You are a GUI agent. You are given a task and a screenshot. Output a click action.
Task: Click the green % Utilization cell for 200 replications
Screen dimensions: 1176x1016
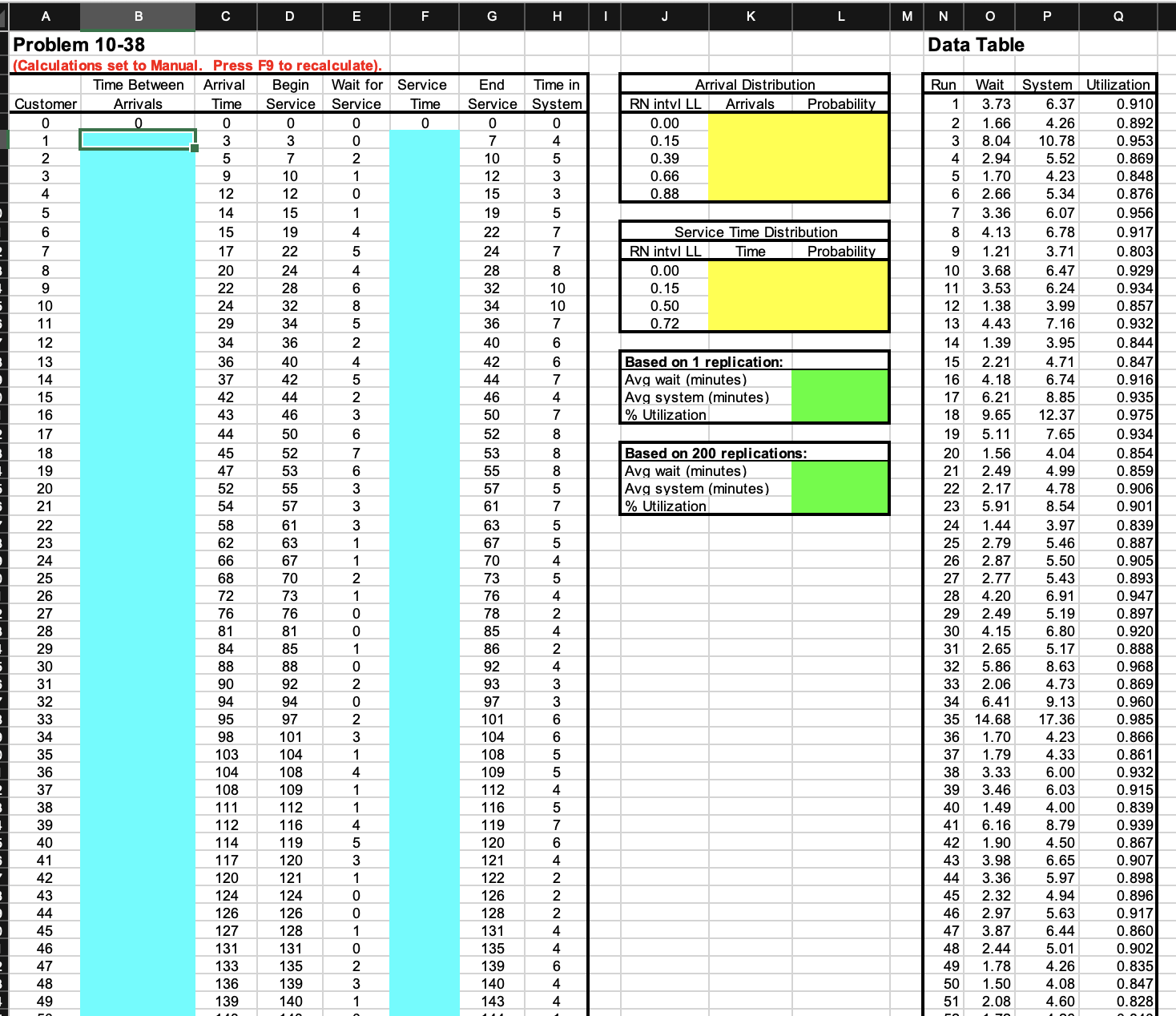[x=840, y=506]
